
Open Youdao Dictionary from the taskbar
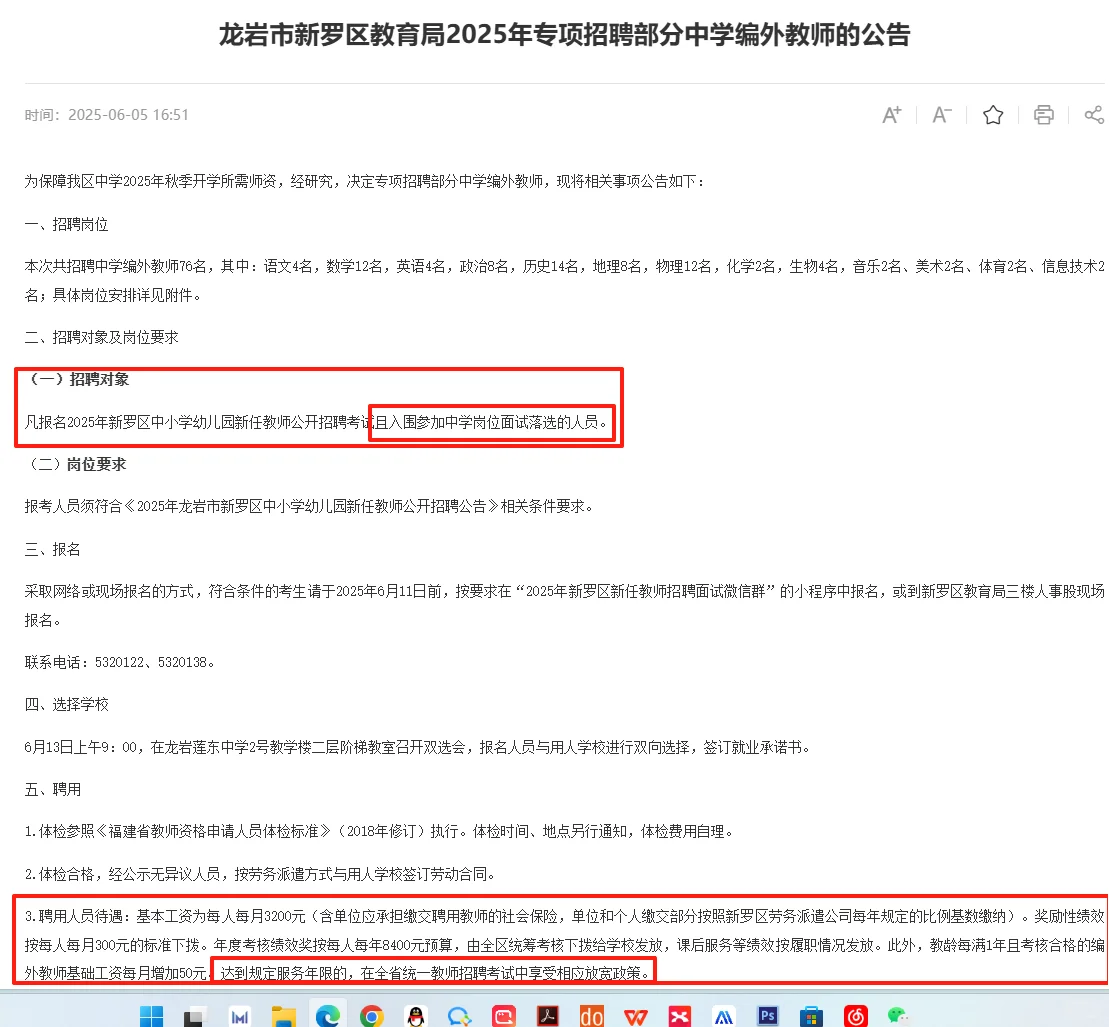pyautogui.click(x=591, y=1015)
